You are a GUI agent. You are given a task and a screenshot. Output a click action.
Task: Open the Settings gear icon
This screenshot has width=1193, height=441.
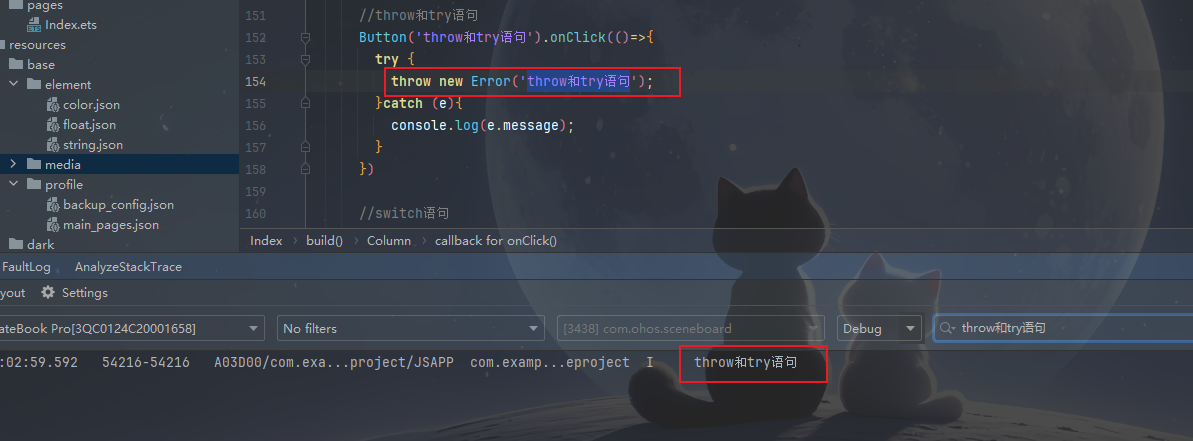[x=48, y=293]
